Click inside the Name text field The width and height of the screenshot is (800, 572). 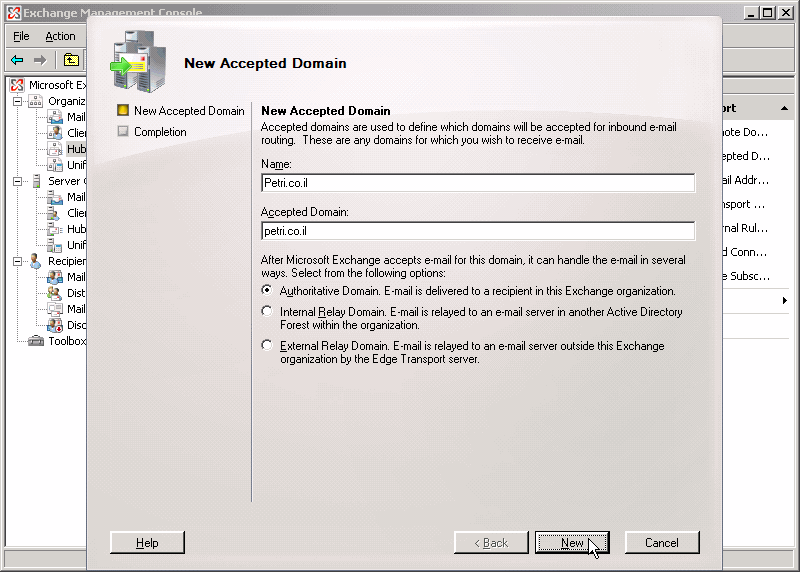point(478,183)
